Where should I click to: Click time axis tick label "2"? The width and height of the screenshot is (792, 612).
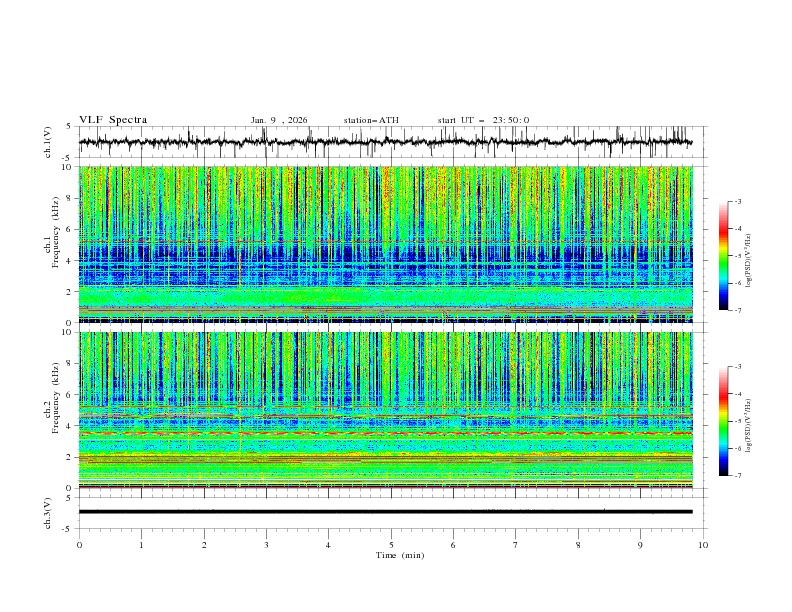pos(204,545)
